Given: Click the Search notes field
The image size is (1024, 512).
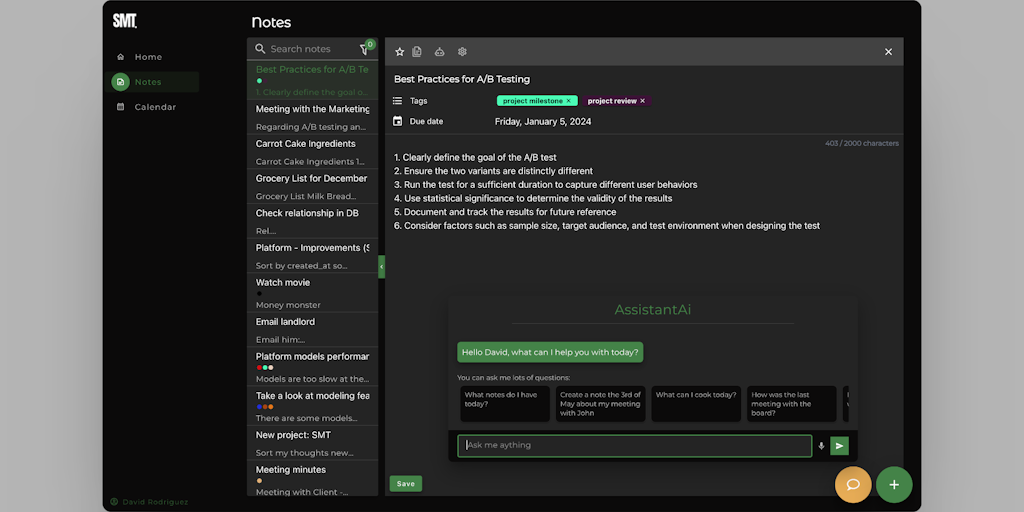Looking at the screenshot, I should (310, 49).
